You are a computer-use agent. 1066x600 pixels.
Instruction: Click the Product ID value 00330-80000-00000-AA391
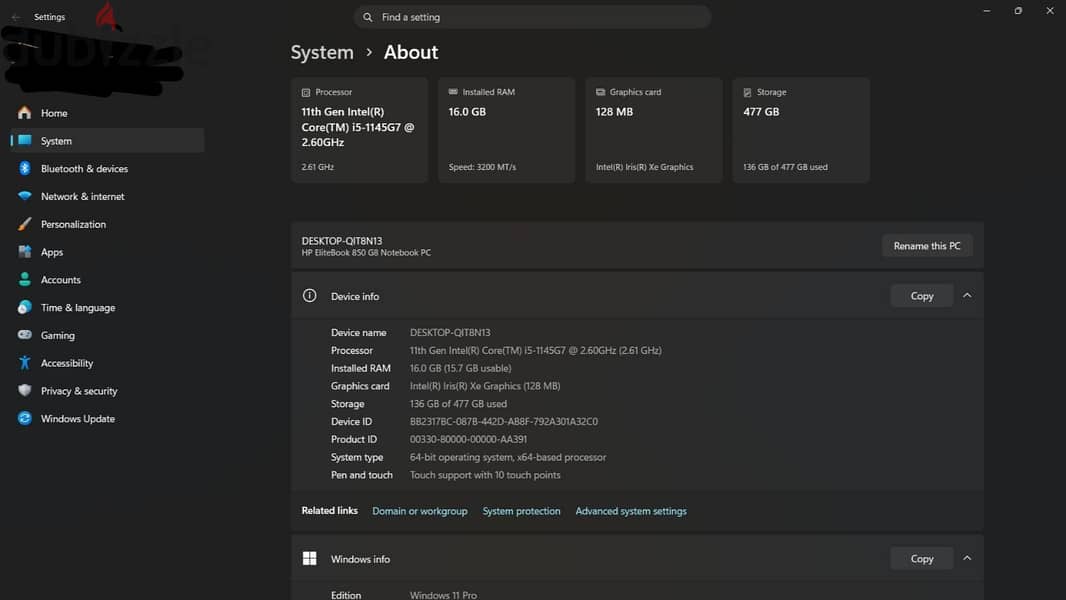pos(468,439)
